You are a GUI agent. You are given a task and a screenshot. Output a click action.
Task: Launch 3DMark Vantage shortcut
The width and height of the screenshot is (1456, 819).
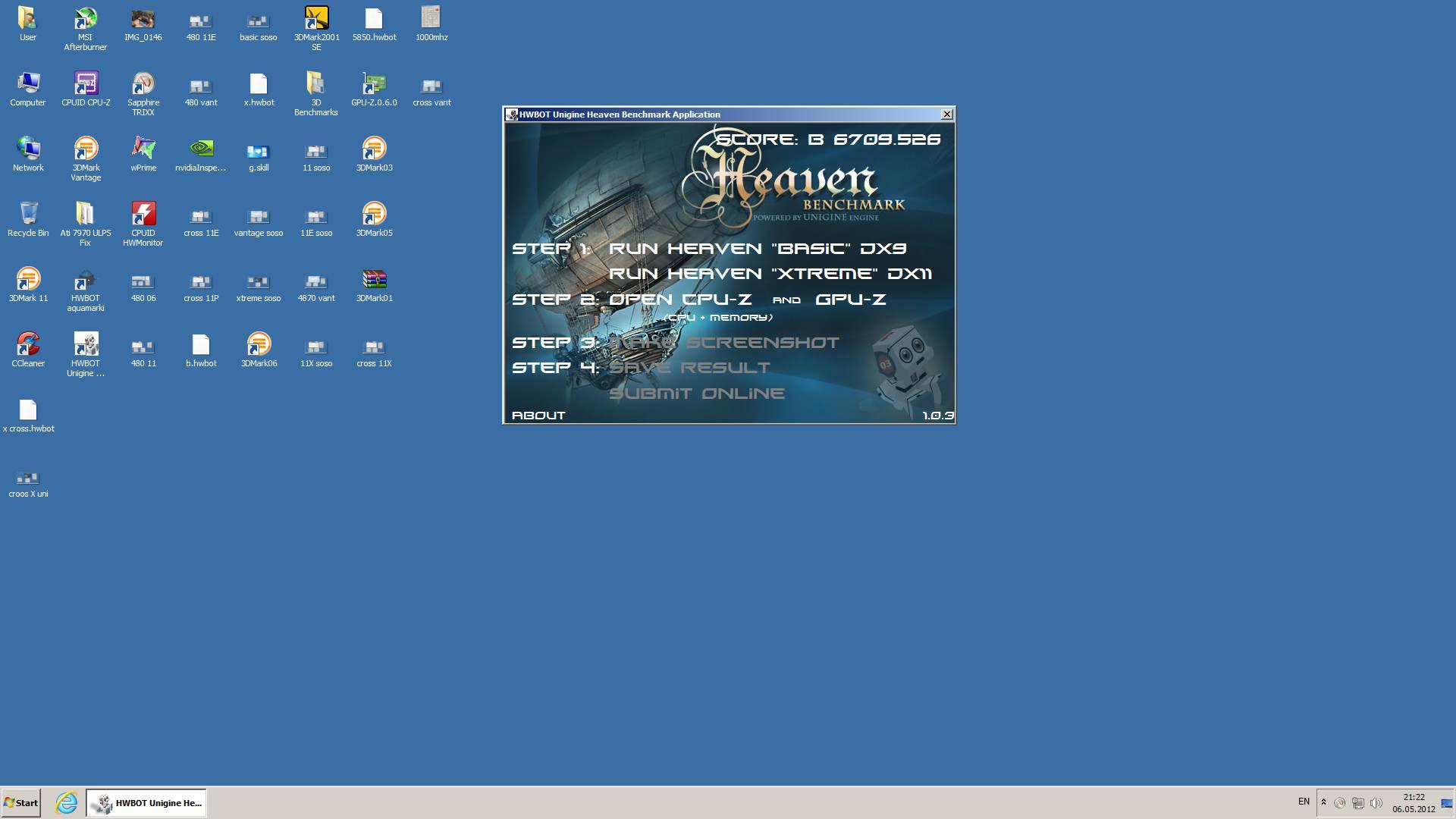coord(86,159)
